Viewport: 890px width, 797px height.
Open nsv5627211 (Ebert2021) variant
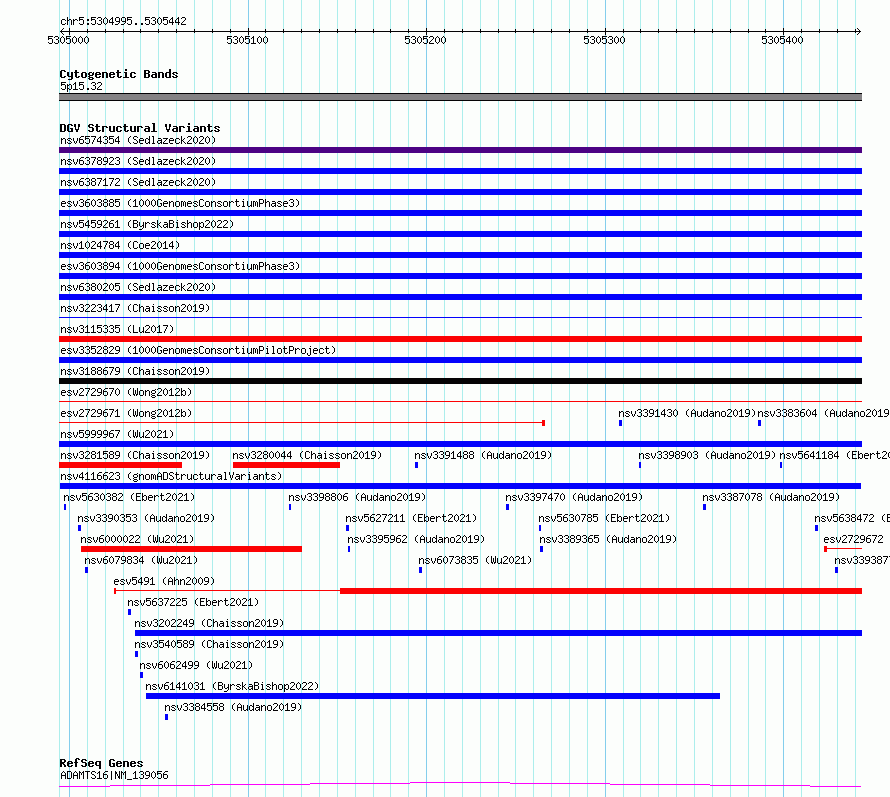tap(411, 518)
